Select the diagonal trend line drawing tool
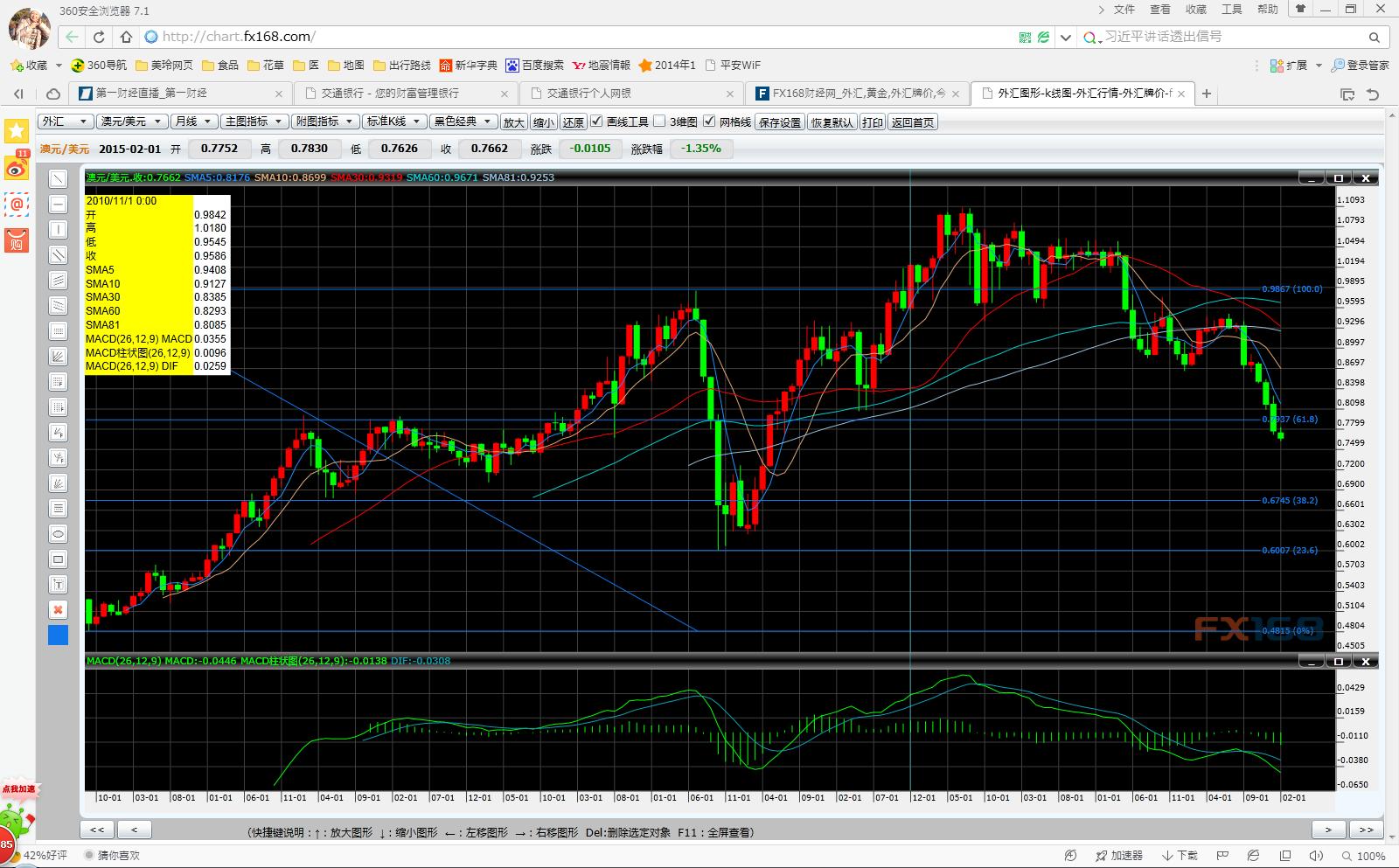 tap(58, 179)
